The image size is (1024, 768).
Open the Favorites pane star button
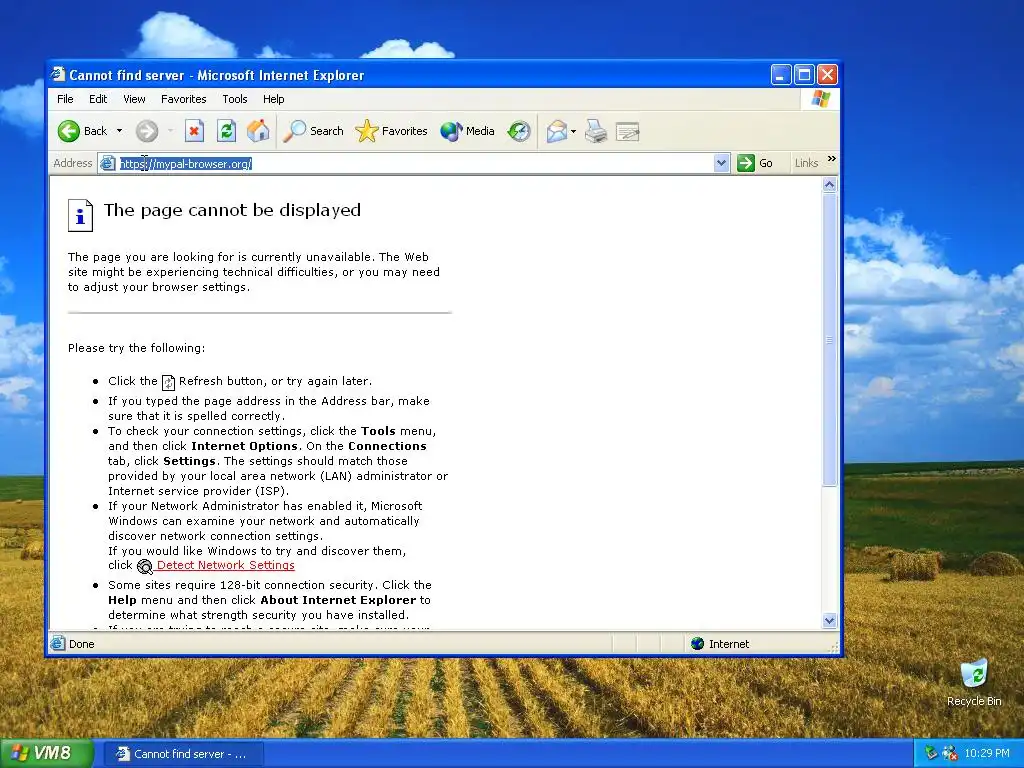[391, 131]
